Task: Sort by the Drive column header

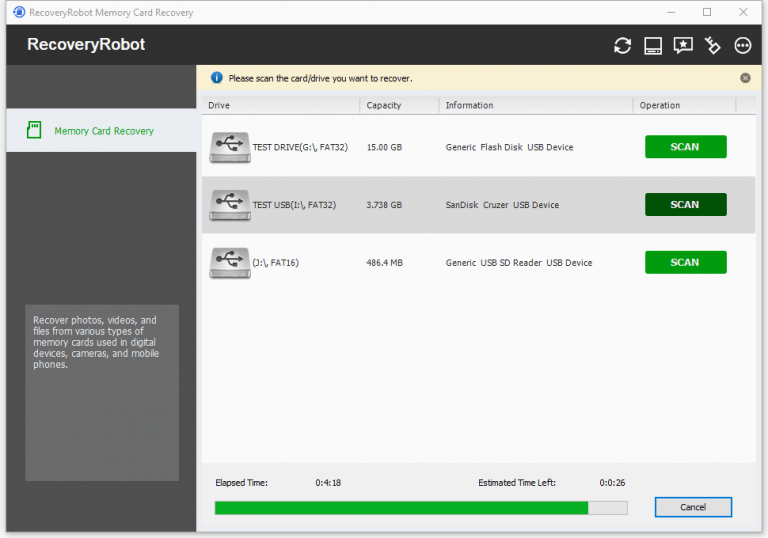Action: pyautogui.click(x=281, y=105)
